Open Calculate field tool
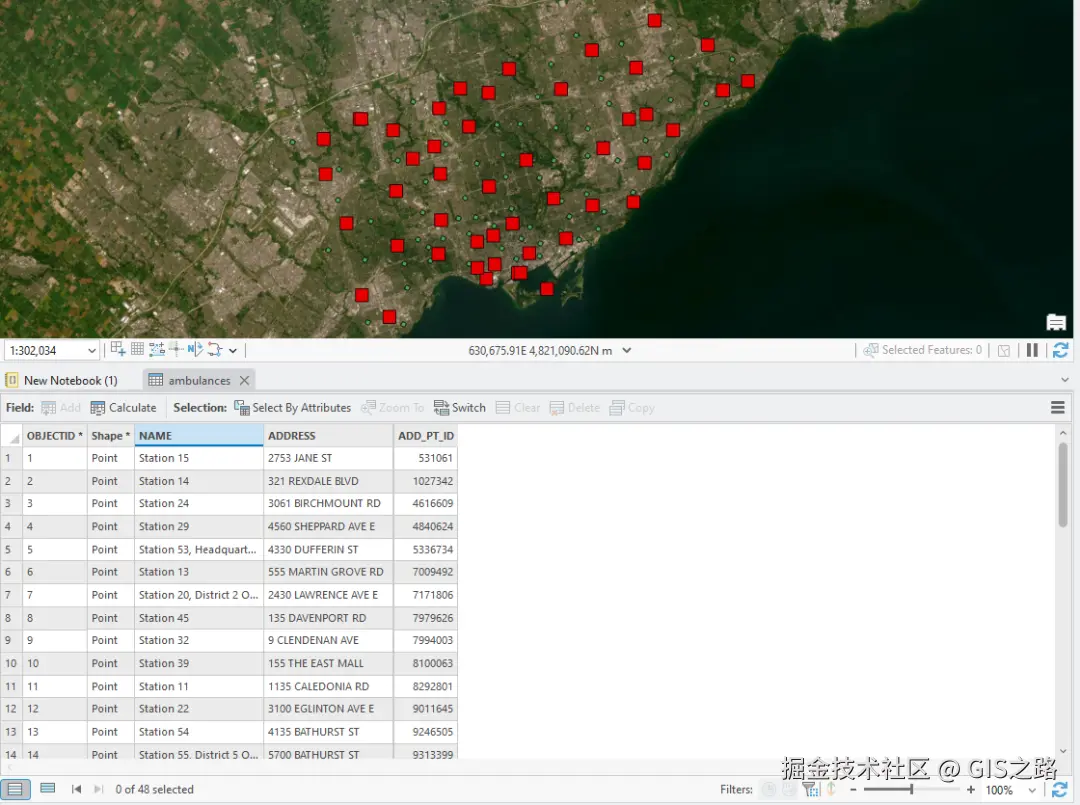Screen dimensions: 1080x805 [123, 408]
